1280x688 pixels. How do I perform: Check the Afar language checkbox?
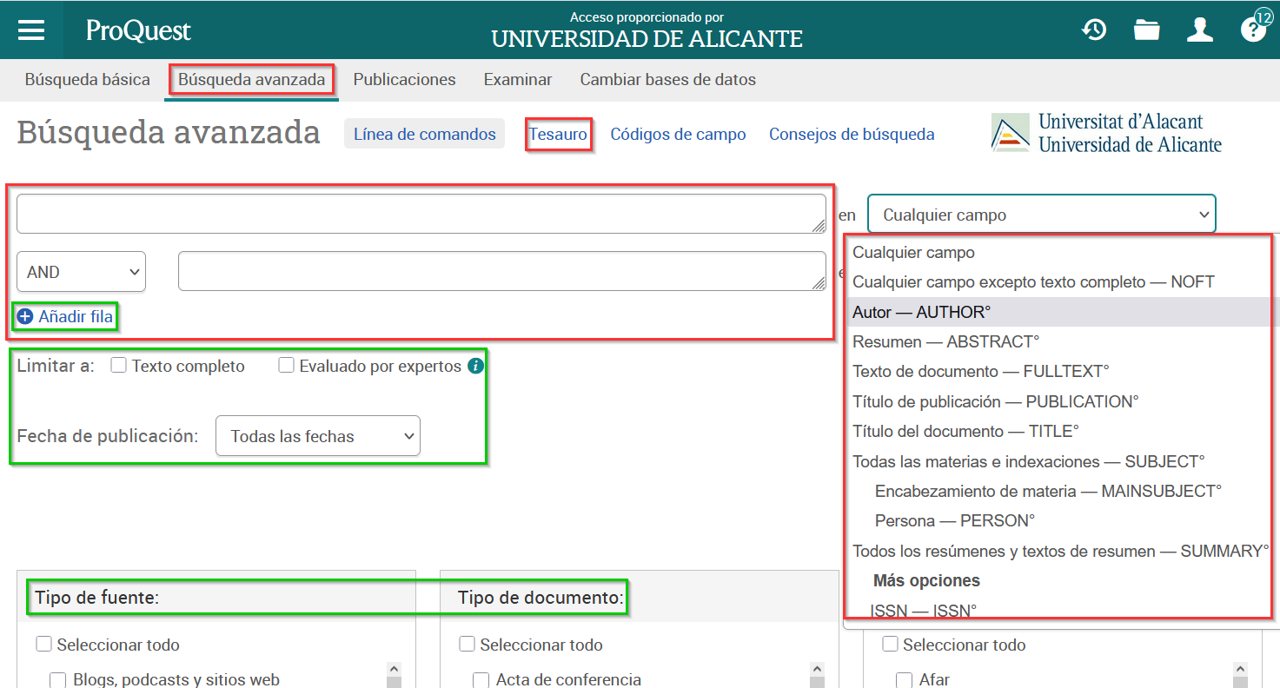coord(904,680)
